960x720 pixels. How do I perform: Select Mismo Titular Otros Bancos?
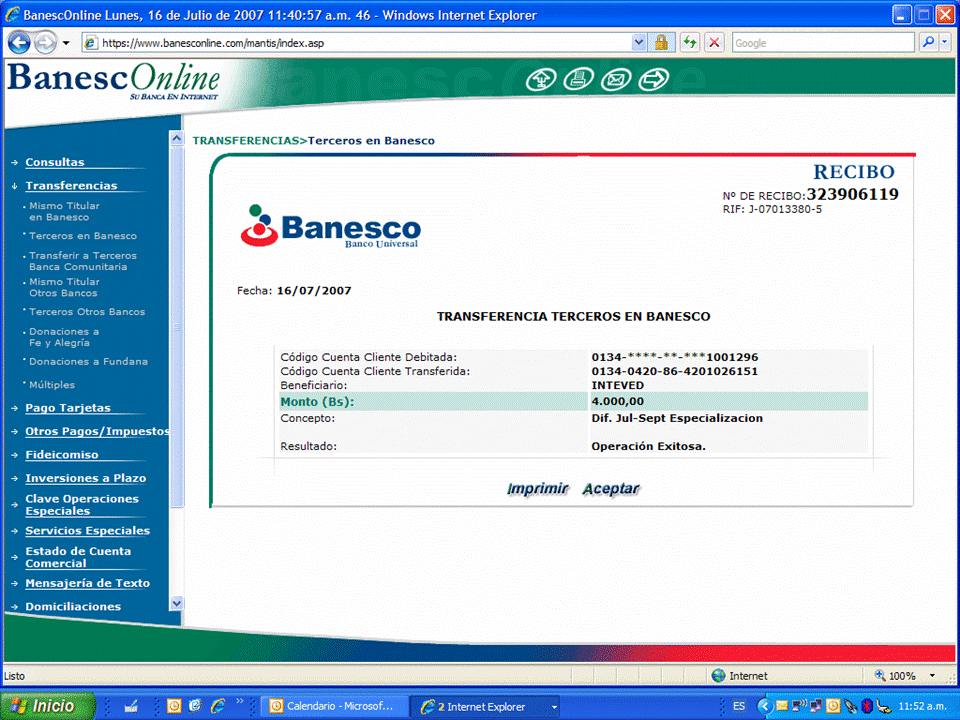click(64, 287)
